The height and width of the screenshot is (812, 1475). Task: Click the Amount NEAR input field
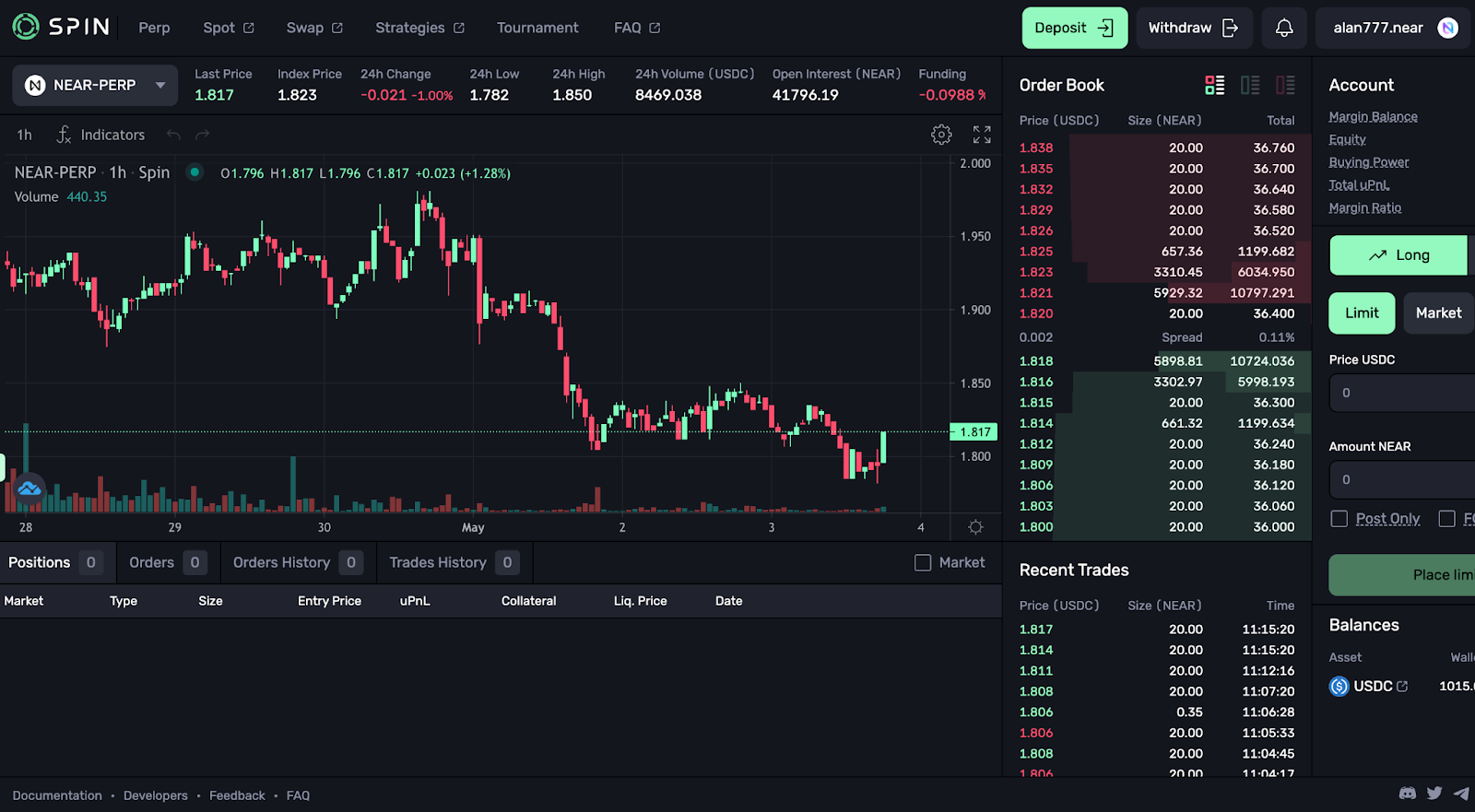click(x=1402, y=479)
